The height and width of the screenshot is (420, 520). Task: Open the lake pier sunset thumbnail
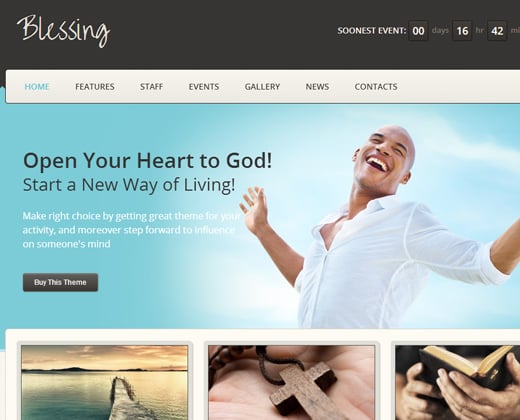click(105, 382)
